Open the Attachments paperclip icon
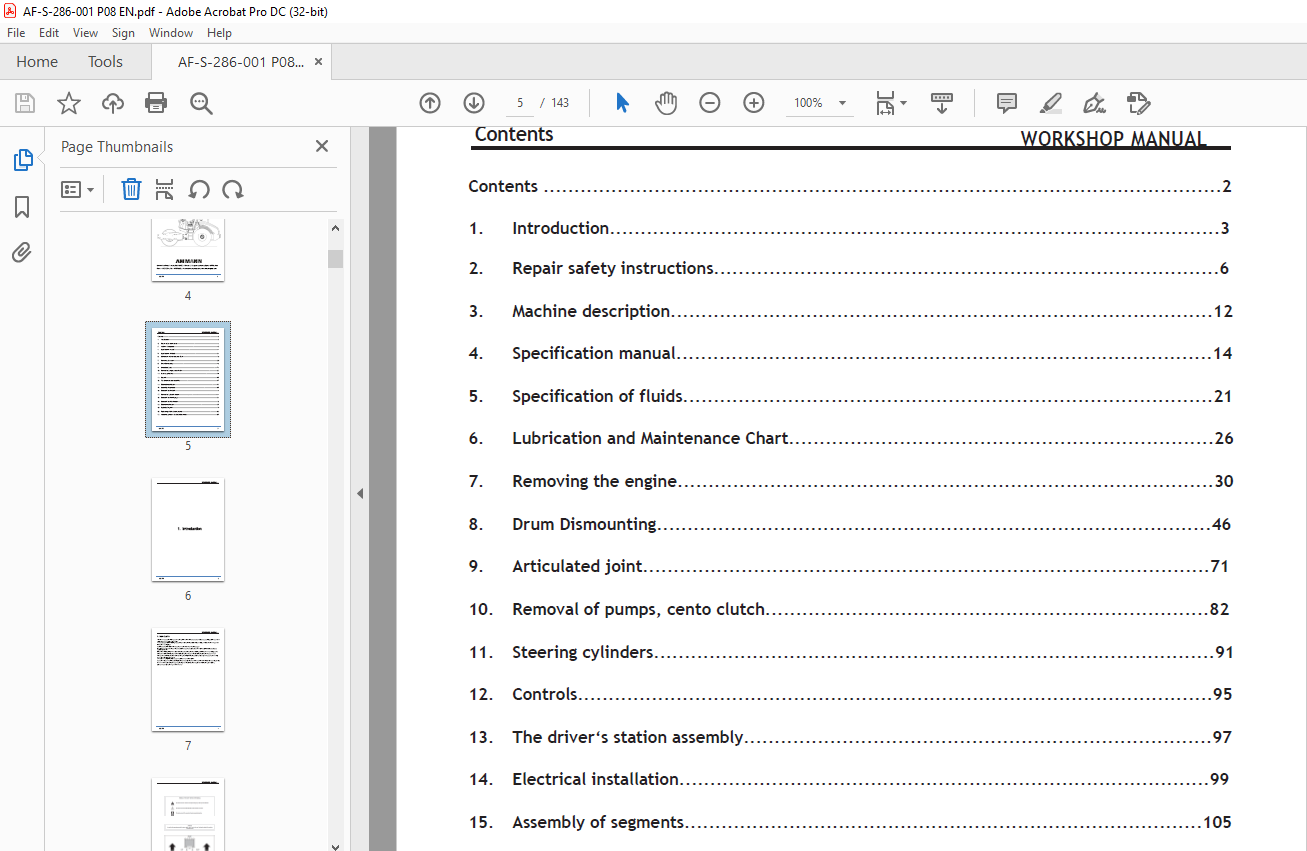The image size is (1307, 851). point(22,253)
